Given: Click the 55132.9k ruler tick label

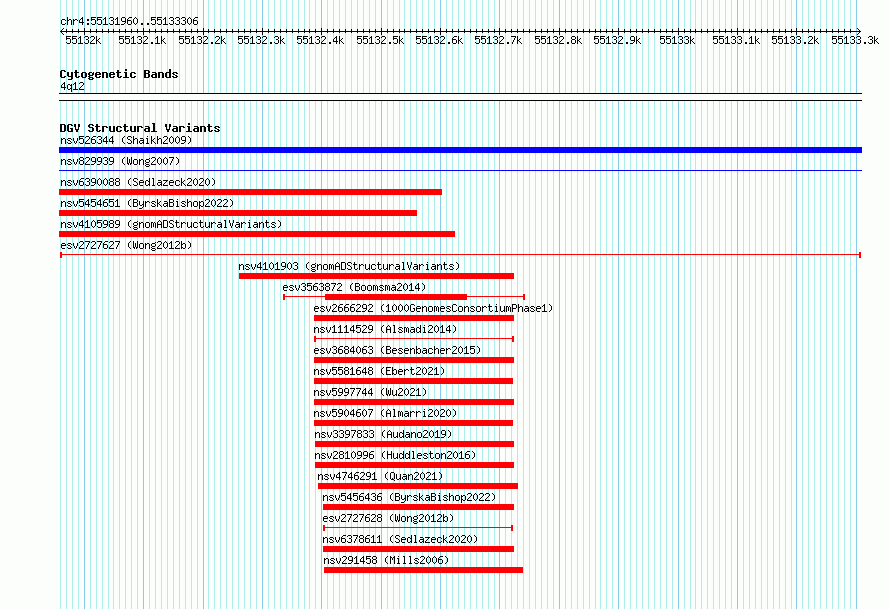Looking at the screenshot, I should 618,40.
